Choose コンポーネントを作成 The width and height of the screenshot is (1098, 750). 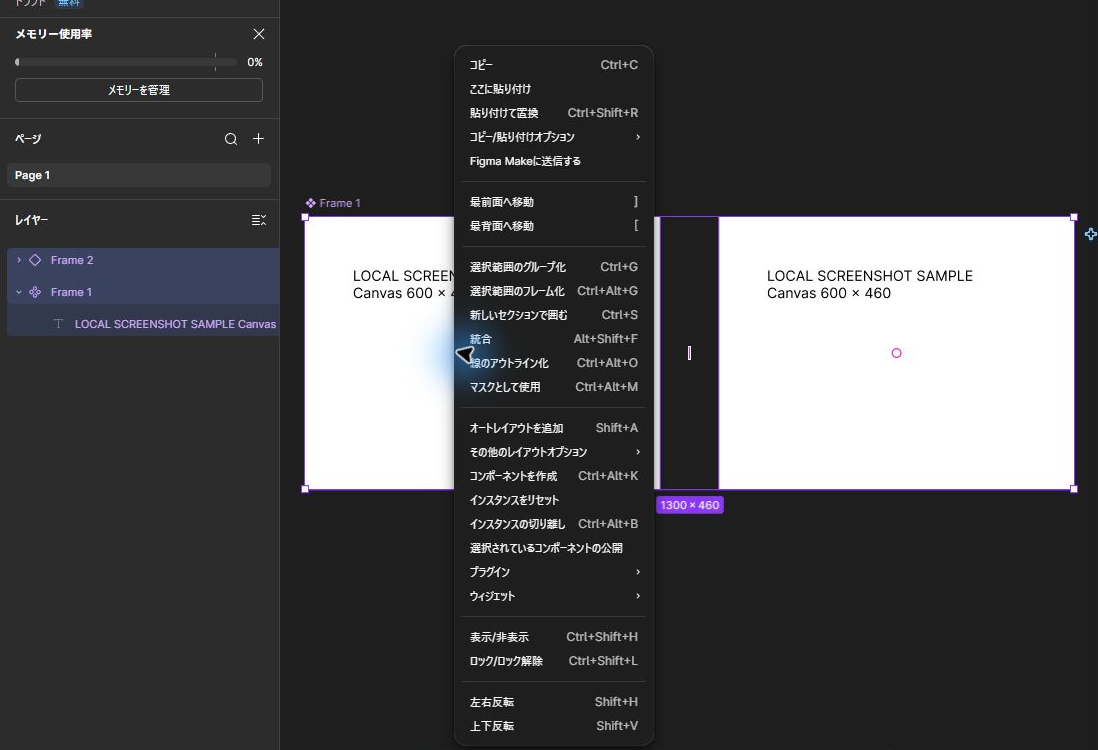pyautogui.click(x=554, y=475)
